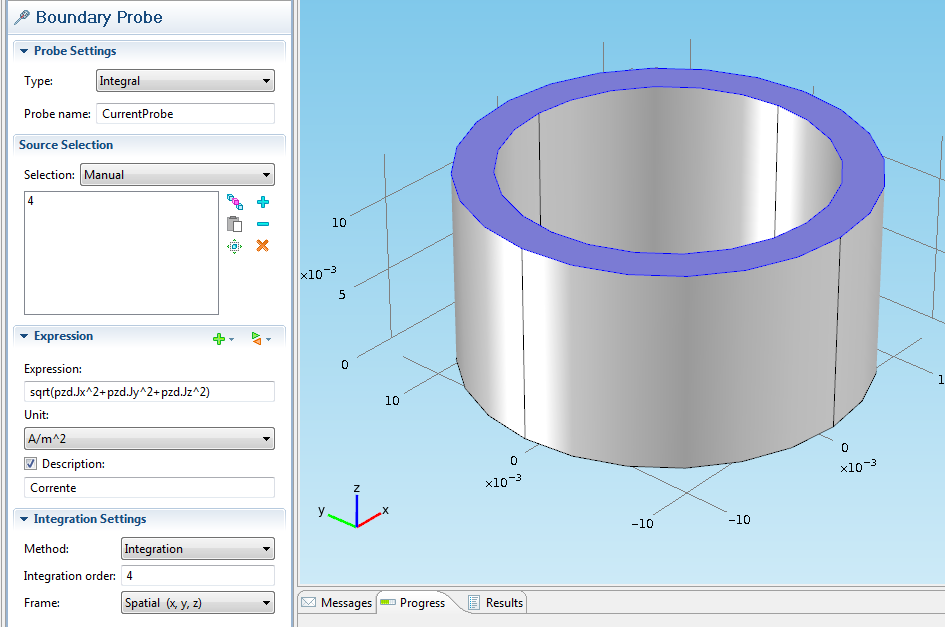945x627 pixels.
Task: Click the Zoom to Selection icon
Action: coord(235,246)
